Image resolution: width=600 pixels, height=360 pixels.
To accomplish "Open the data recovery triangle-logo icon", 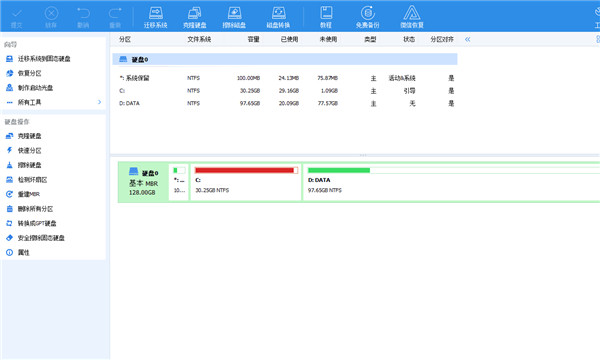I will coord(412,17).
